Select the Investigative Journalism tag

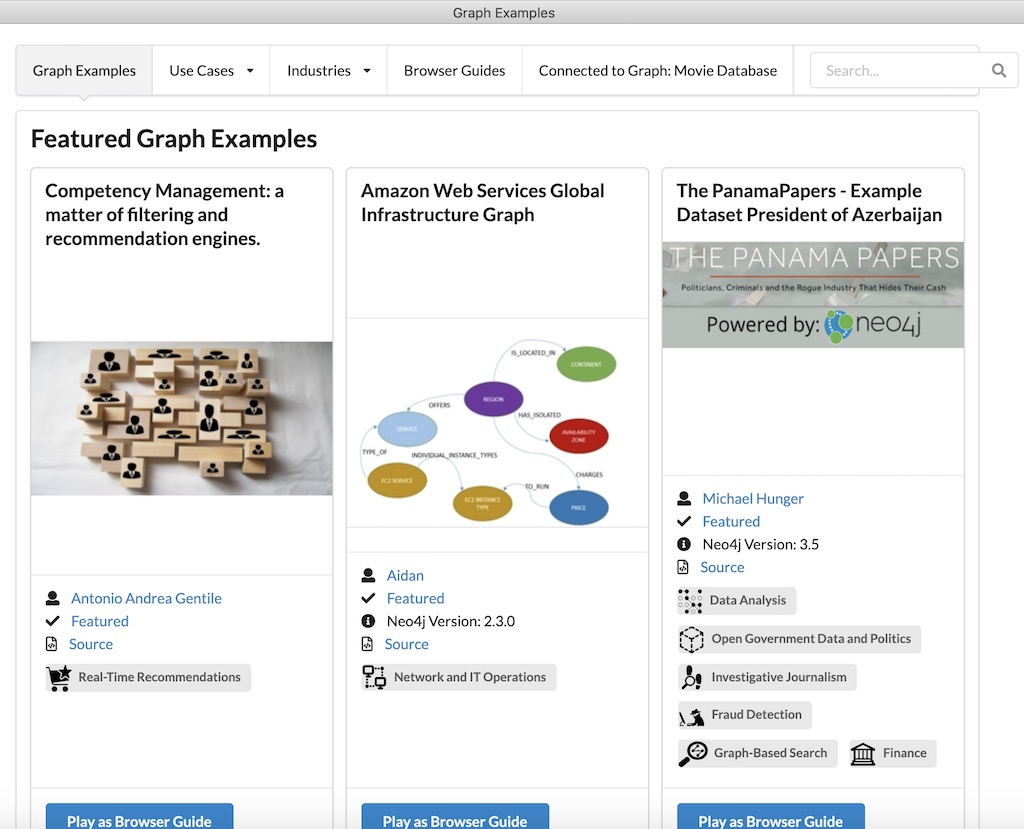point(767,677)
